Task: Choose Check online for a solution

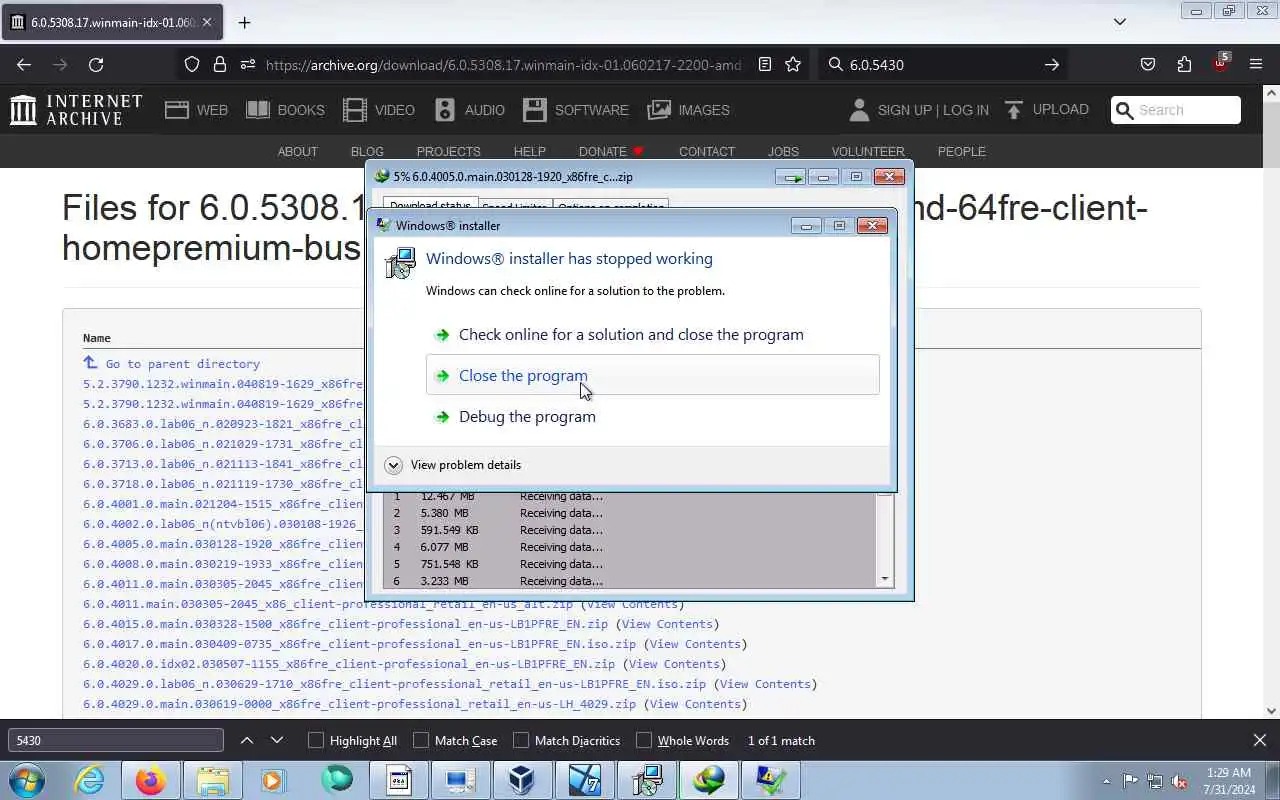Action: 652,335
